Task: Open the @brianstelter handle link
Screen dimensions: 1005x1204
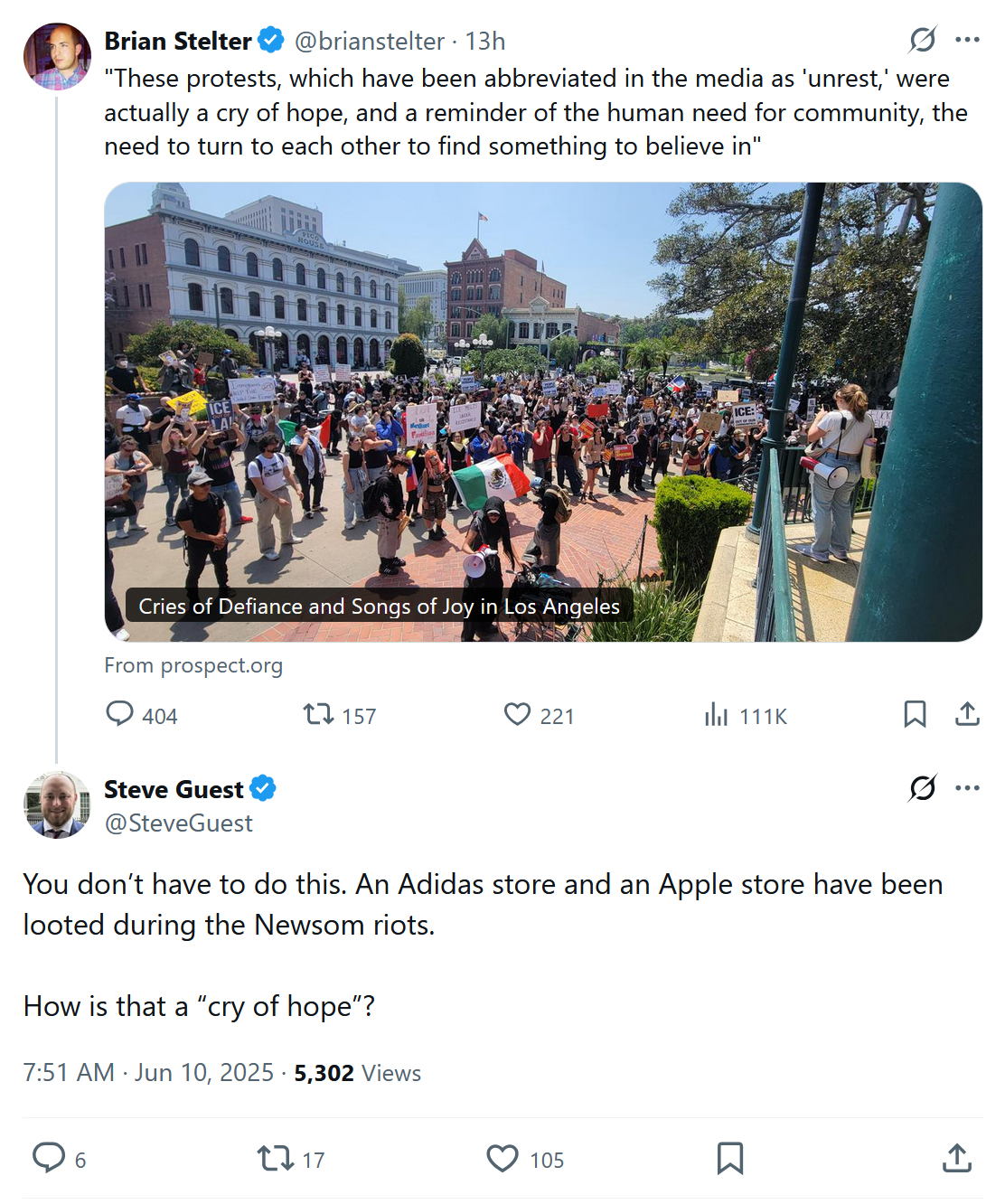Action: tap(369, 42)
